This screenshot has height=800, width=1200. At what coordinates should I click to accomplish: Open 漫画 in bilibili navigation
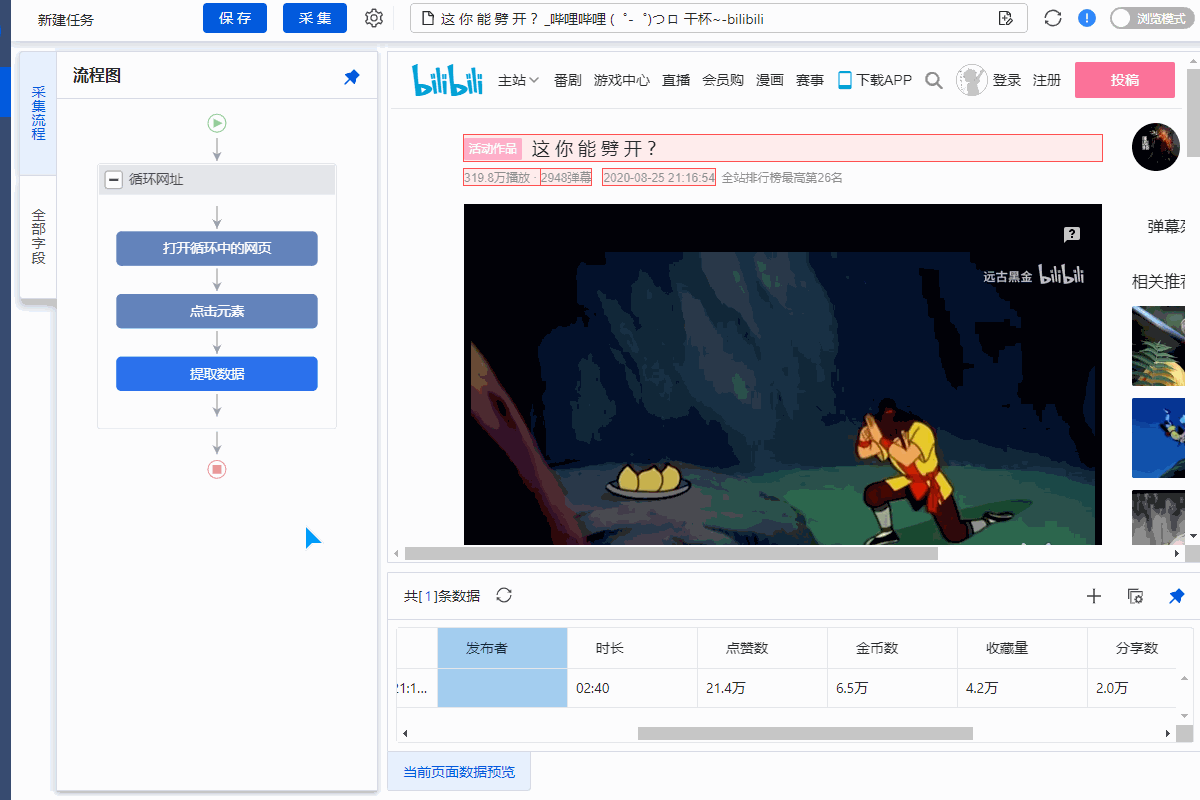(x=770, y=80)
